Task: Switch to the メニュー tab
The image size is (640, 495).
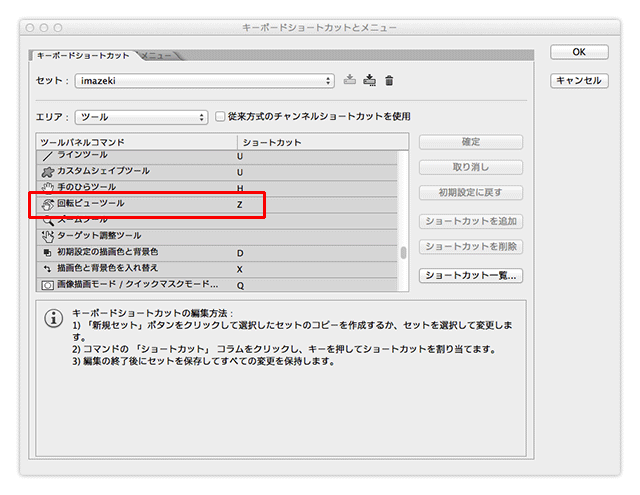Action: click(156, 56)
